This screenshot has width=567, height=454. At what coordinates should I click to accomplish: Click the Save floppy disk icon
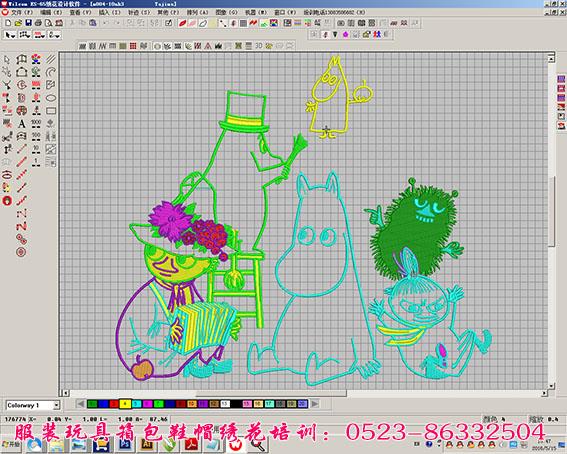click(x=28, y=23)
